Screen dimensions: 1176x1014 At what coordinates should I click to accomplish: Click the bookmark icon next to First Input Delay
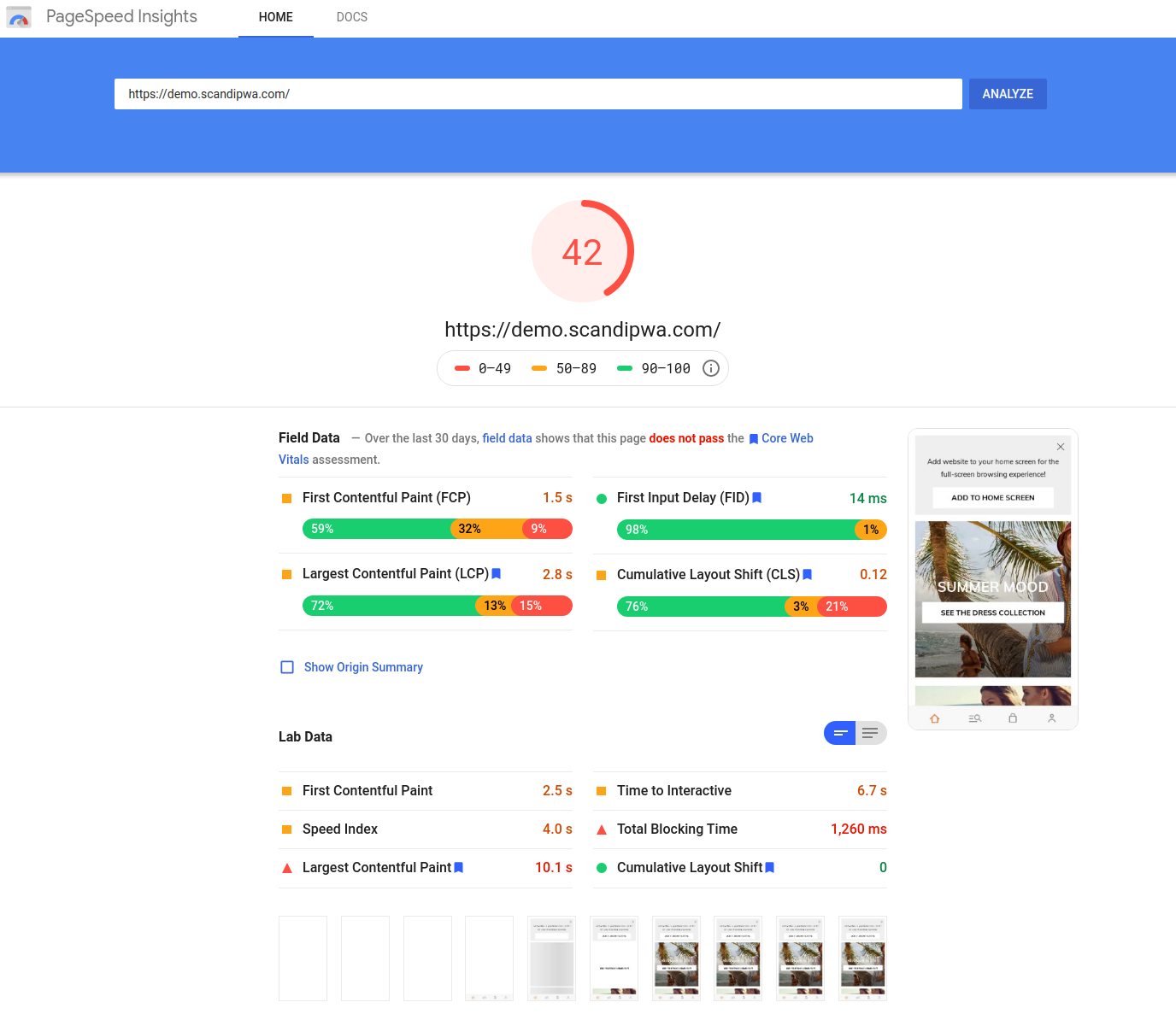757,497
